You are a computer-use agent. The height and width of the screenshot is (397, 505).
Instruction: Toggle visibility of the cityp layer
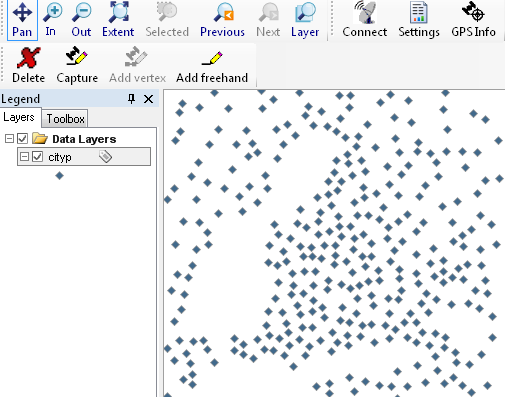pos(37,156)
